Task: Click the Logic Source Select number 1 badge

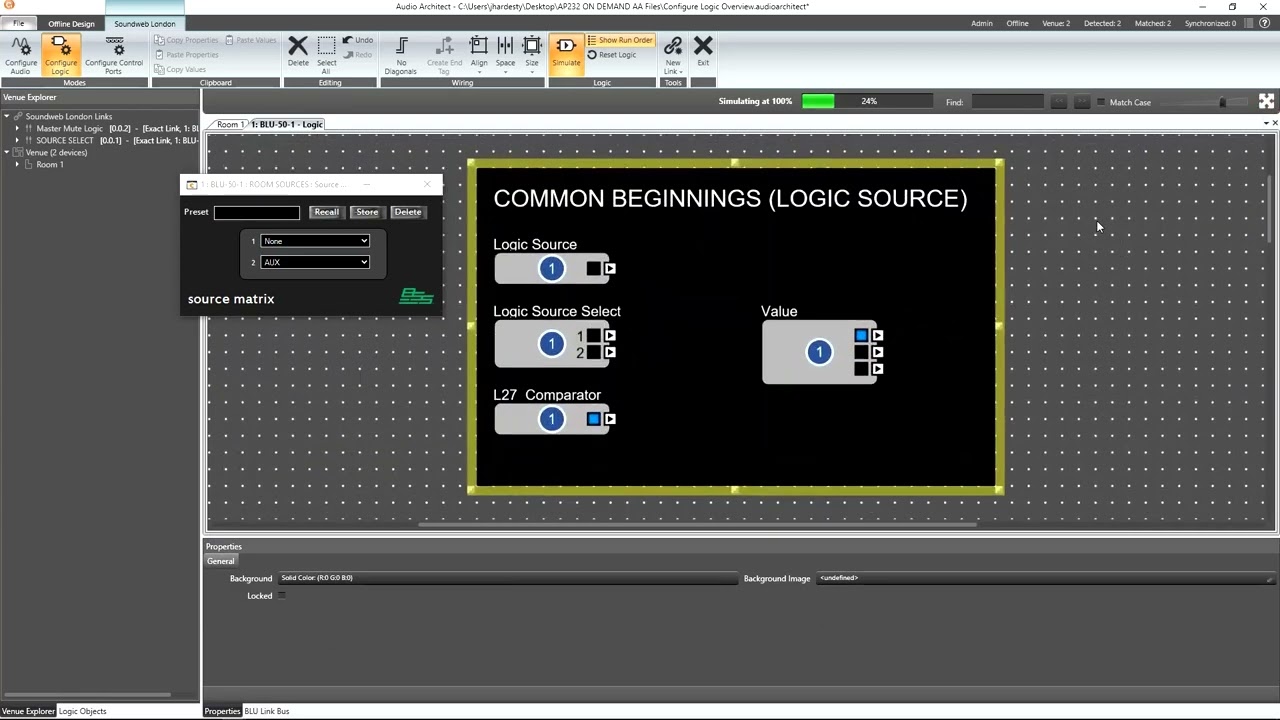Action: tap(551, 344)
